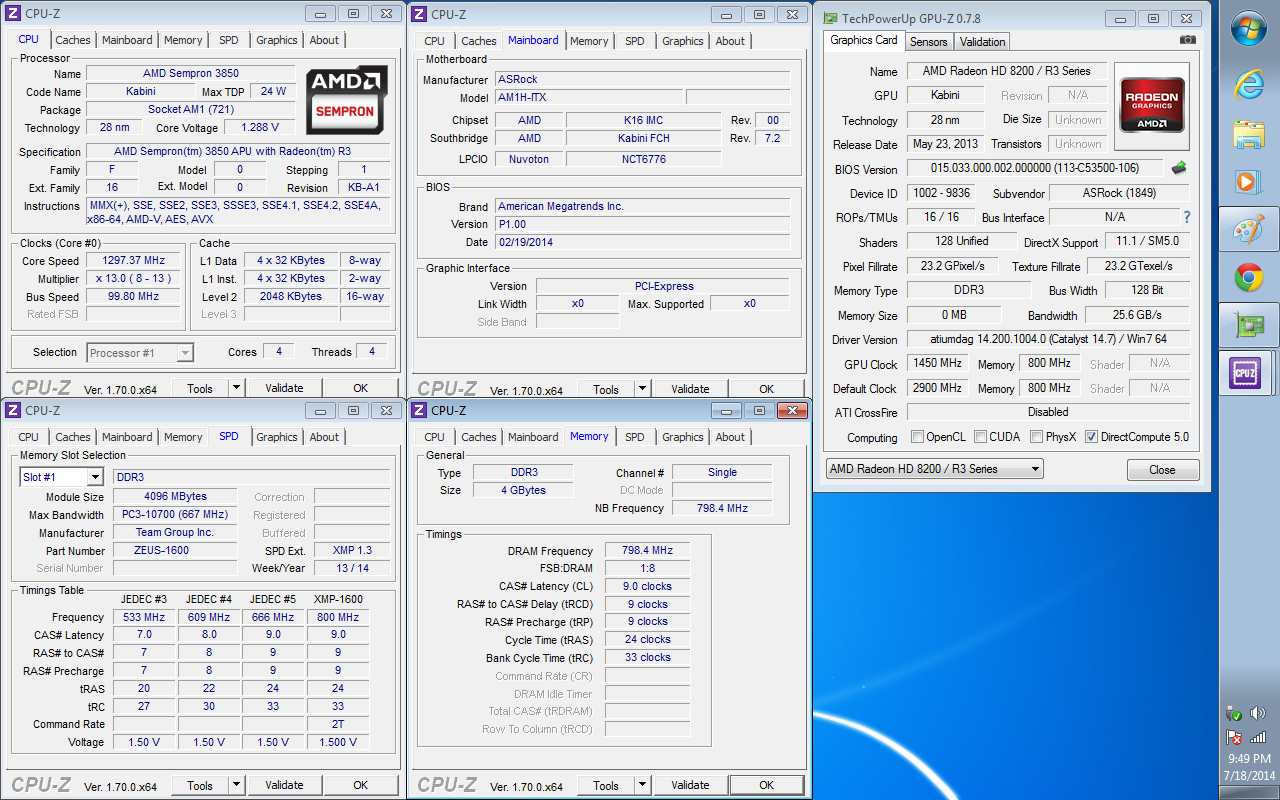The height and width of the screenshot is (800, 1280).
Task: Click the network signal bars tray icon
Action: click(x=1259, y=738)
